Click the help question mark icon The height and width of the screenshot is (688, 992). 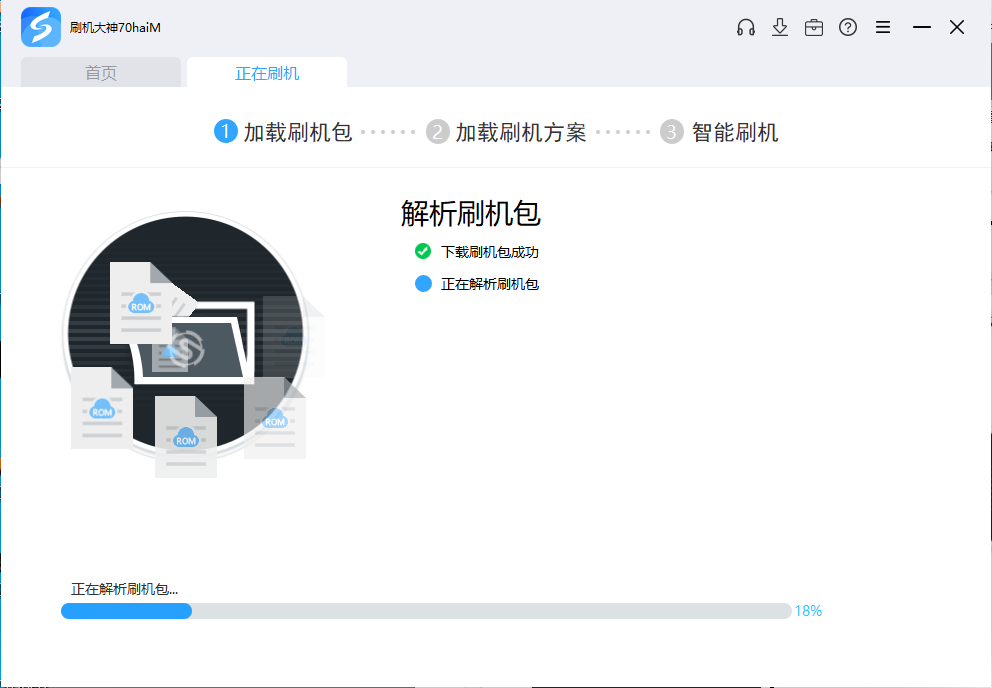coord(848,28)
